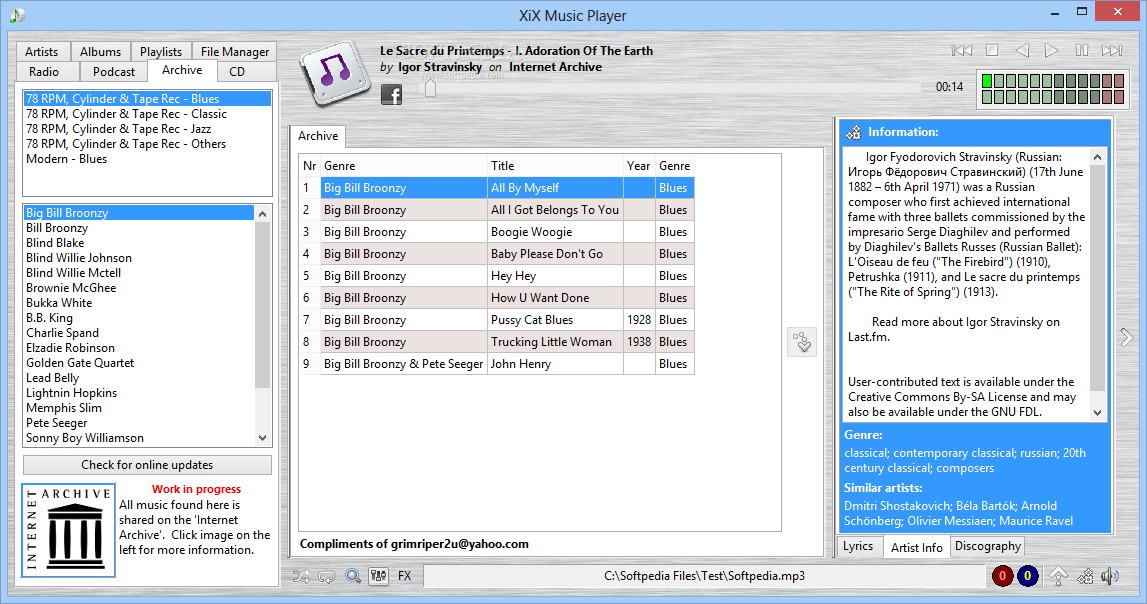Open the equalizer mixer icon
Screen dimensions: 1147x604
378,576
